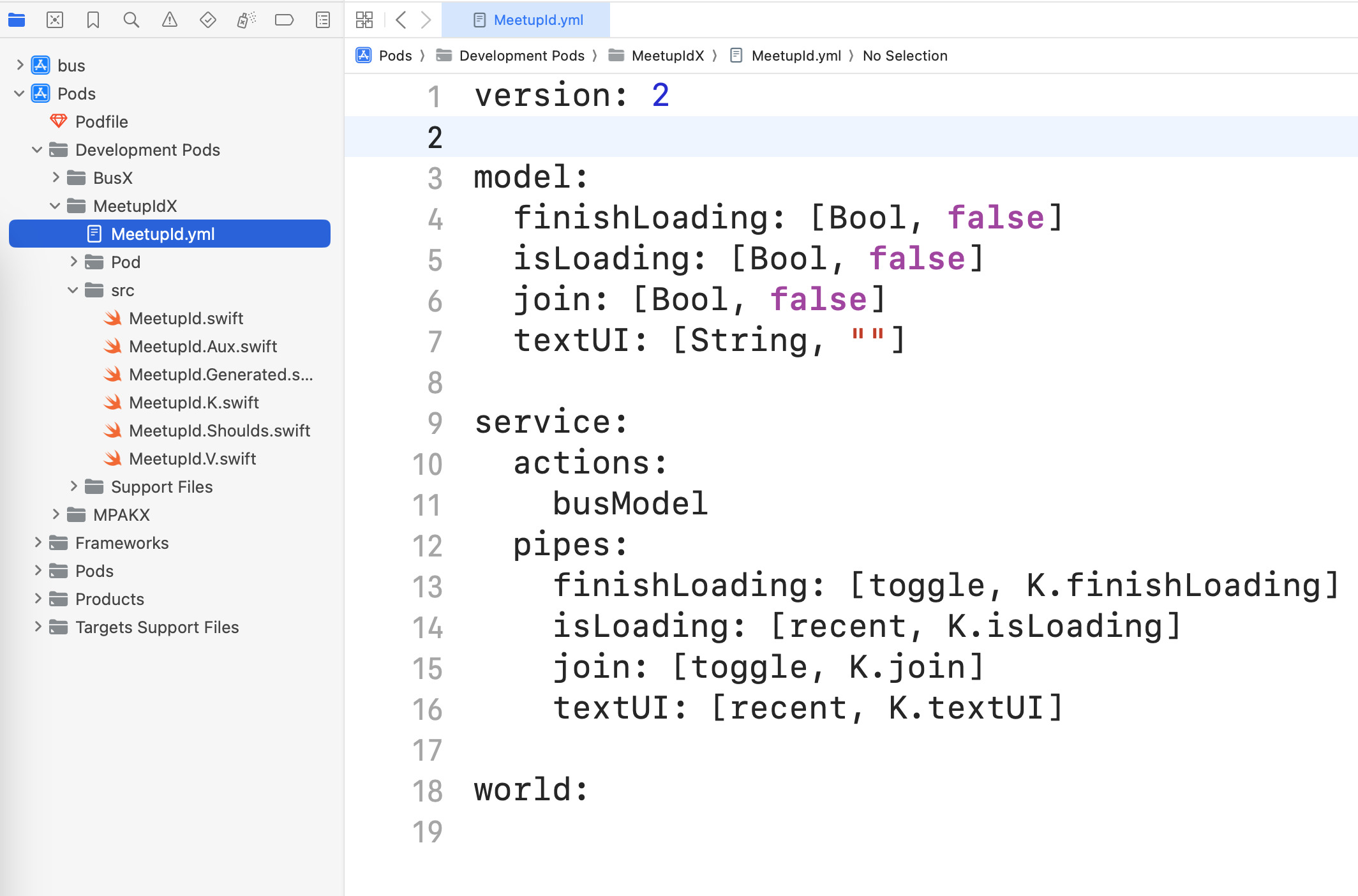The width and height of the screenshot is (1358, 896).
Task: Click on MeetupIdX breadcrumb navigation item
Action: coord(665,56)
